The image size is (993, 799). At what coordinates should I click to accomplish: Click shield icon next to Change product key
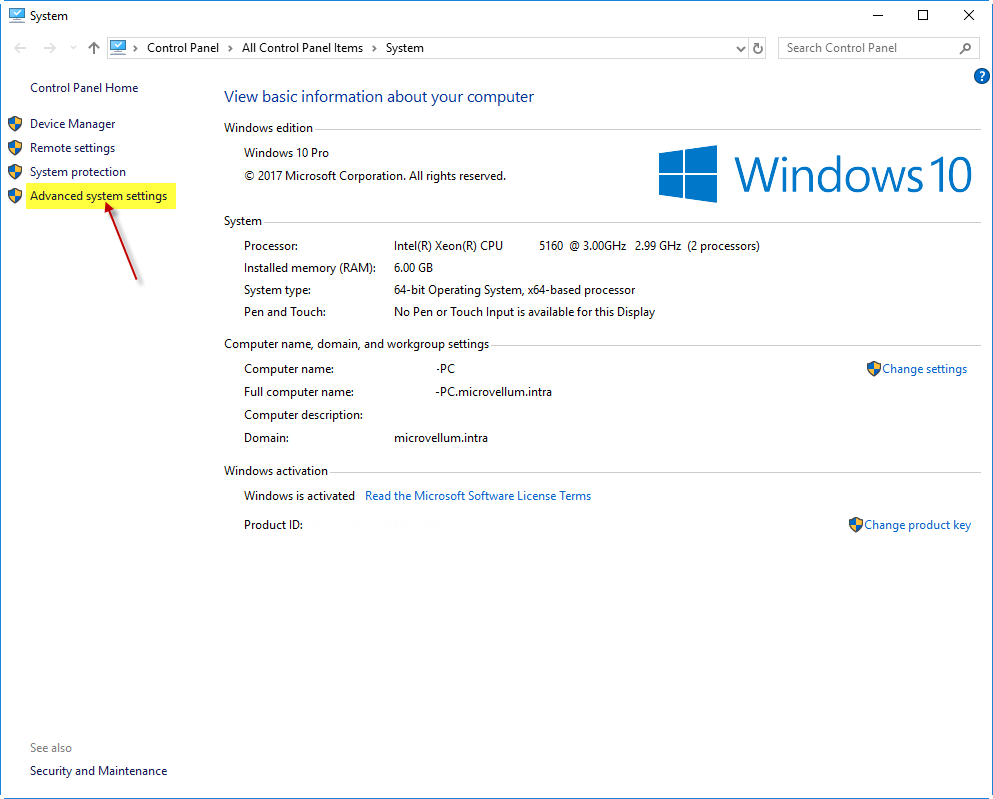click(856, 524)
